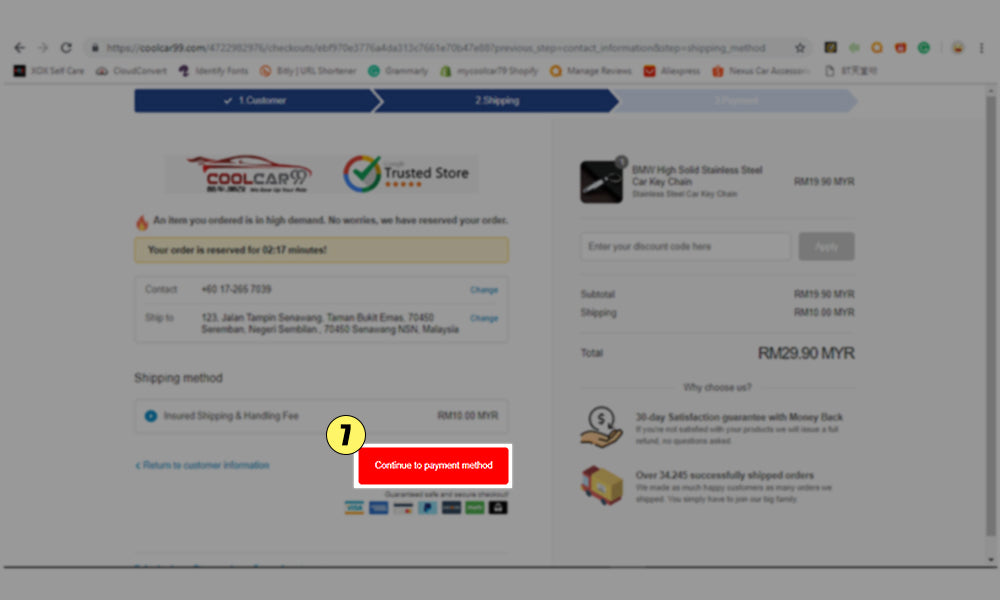The width and height of the screenshot is (1000, 600).
Task: Click the BMW High Solid Stainless Steel product title
Action: tap(697, 176)
